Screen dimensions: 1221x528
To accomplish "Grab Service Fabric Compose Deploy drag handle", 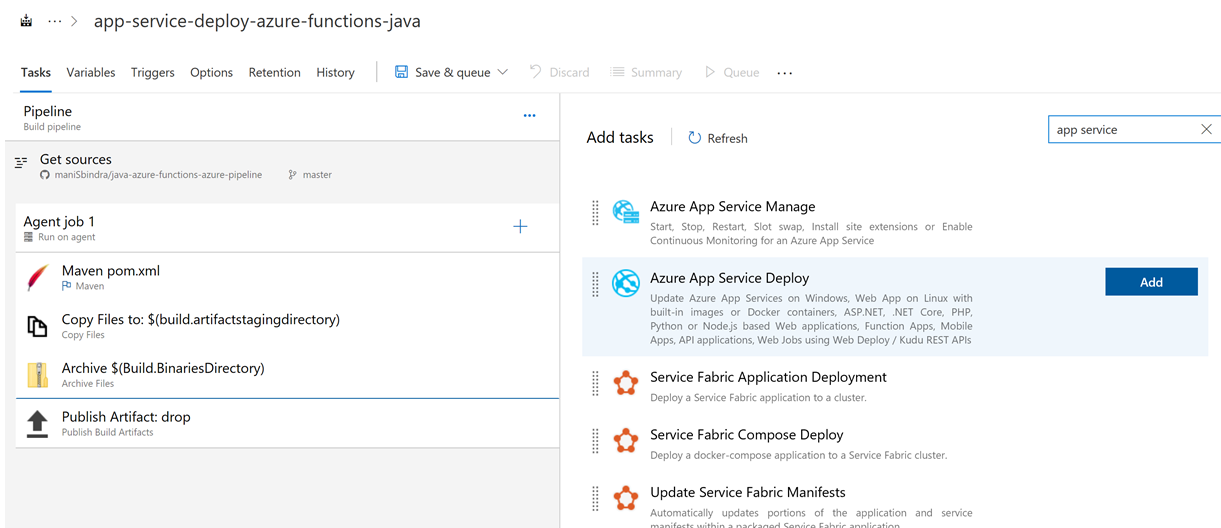I will click(595, 441).
